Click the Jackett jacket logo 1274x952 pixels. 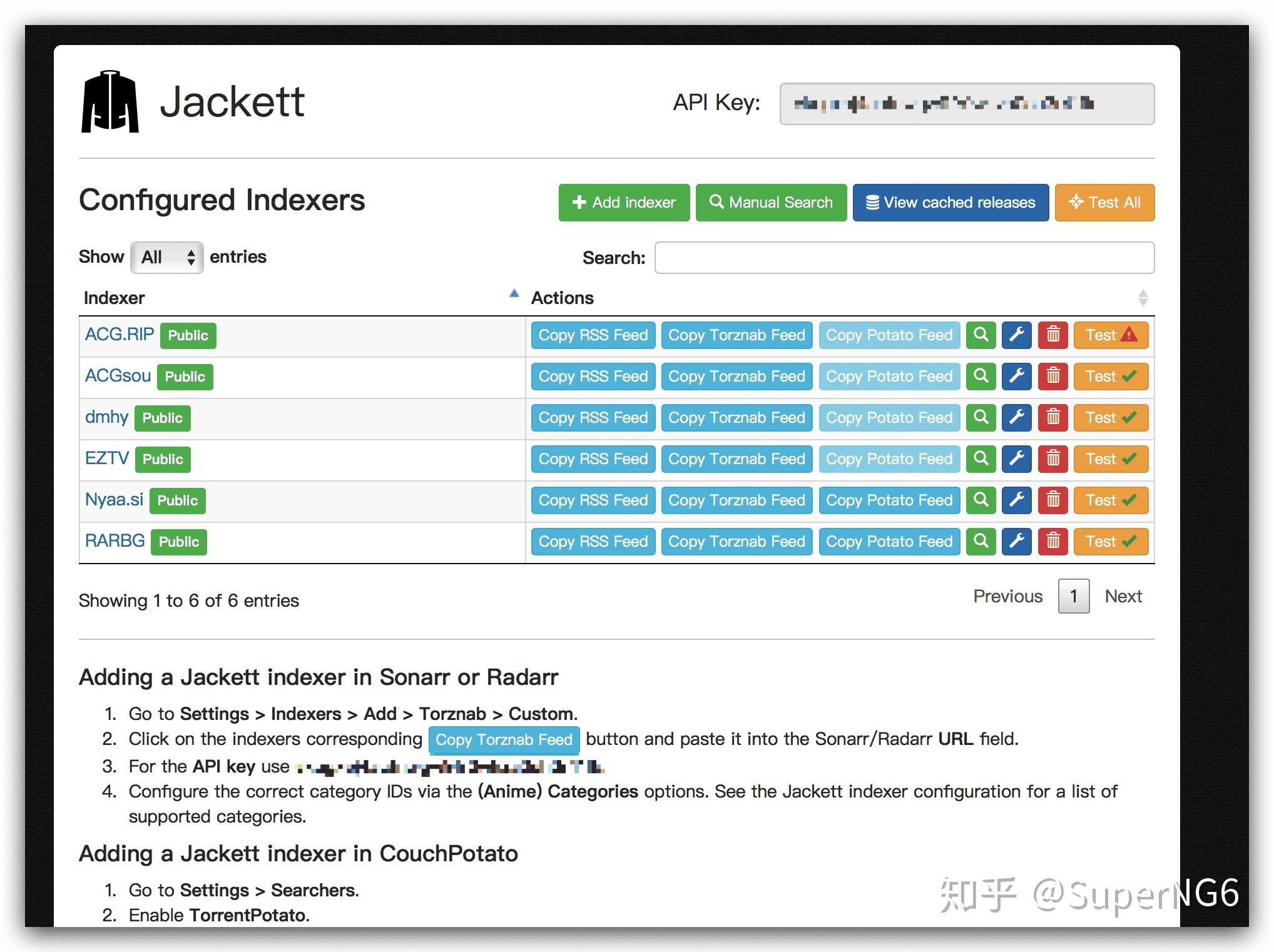tap(110, 101)
